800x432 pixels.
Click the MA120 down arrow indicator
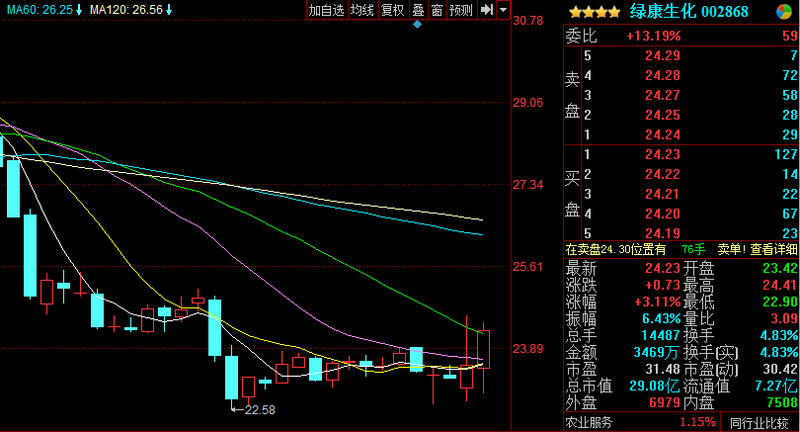coord(169,10)
